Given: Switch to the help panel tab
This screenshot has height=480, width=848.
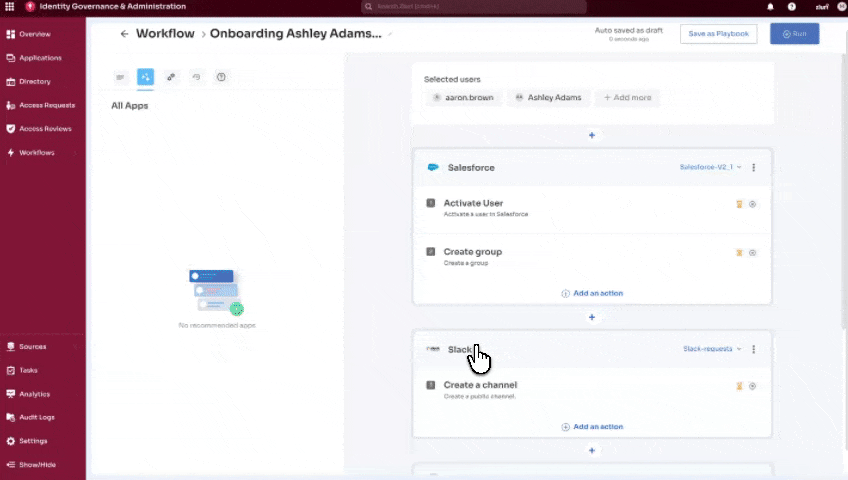Looking at the screenshot, I should [x=221, y=77].
